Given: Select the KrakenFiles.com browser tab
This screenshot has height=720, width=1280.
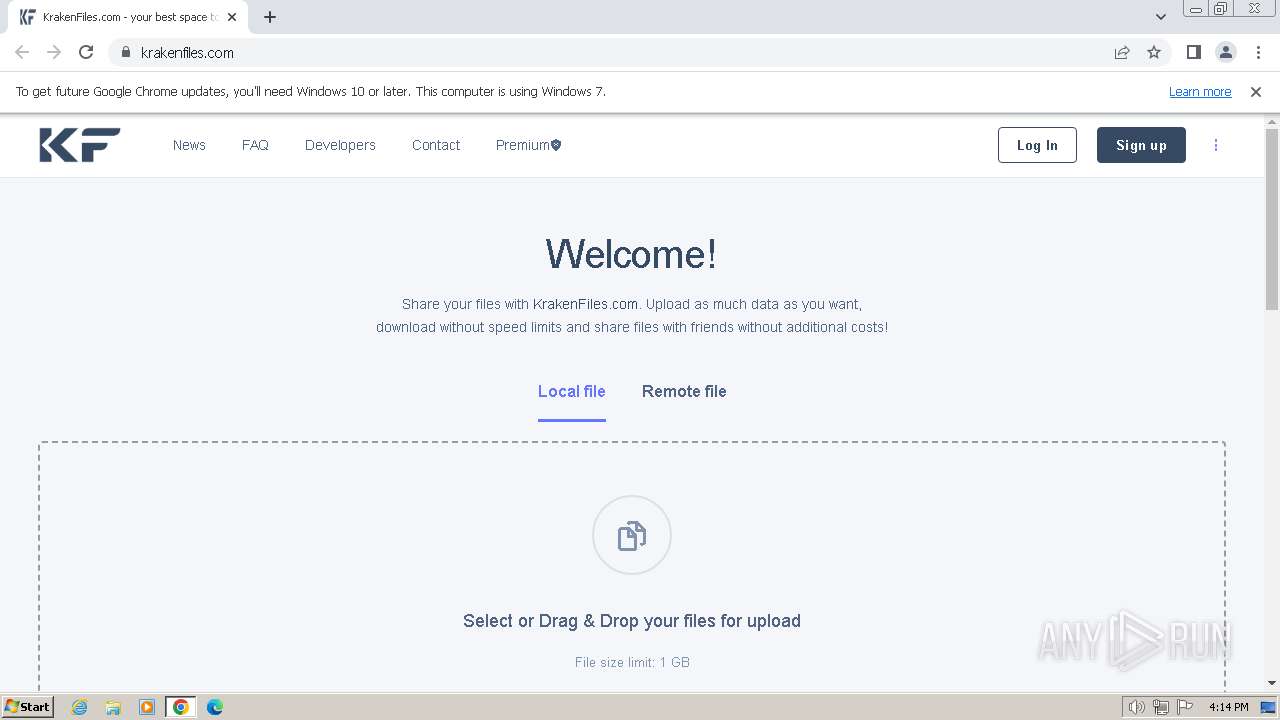Looking at the screenshot, I should pos(128,17).
